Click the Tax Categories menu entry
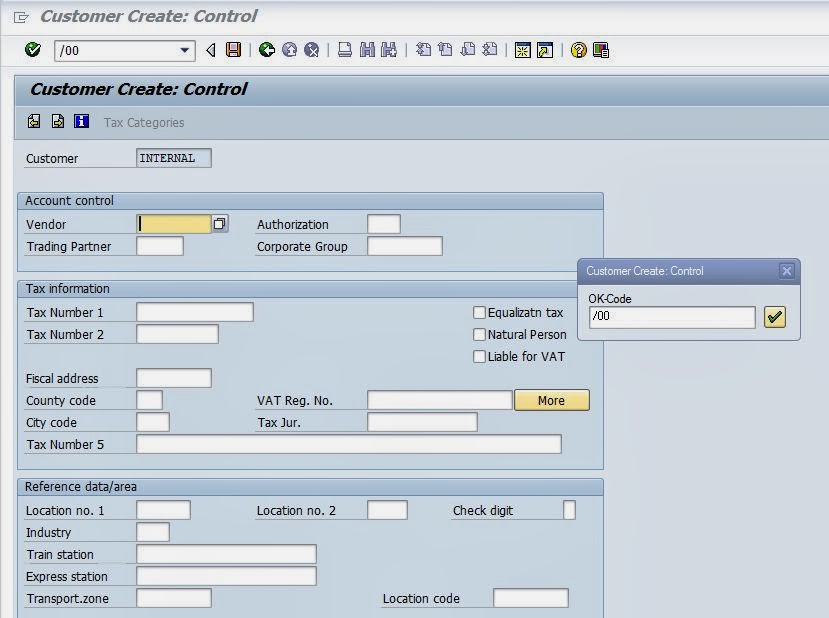Screen dimensions: 829x618 (145, 121)
